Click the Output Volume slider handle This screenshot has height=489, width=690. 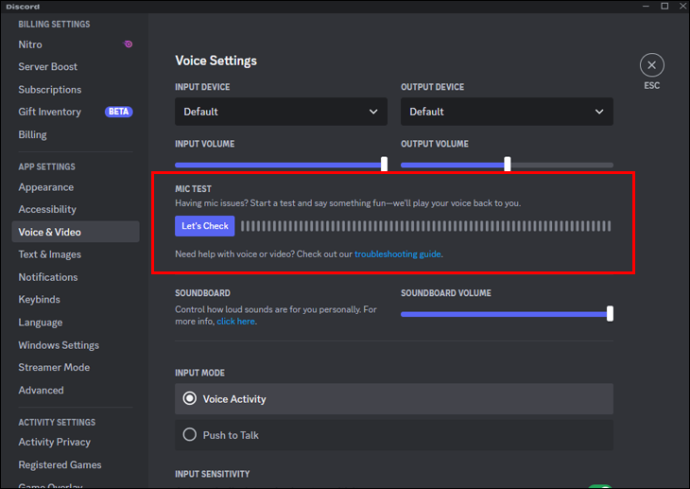pos(507,164)
